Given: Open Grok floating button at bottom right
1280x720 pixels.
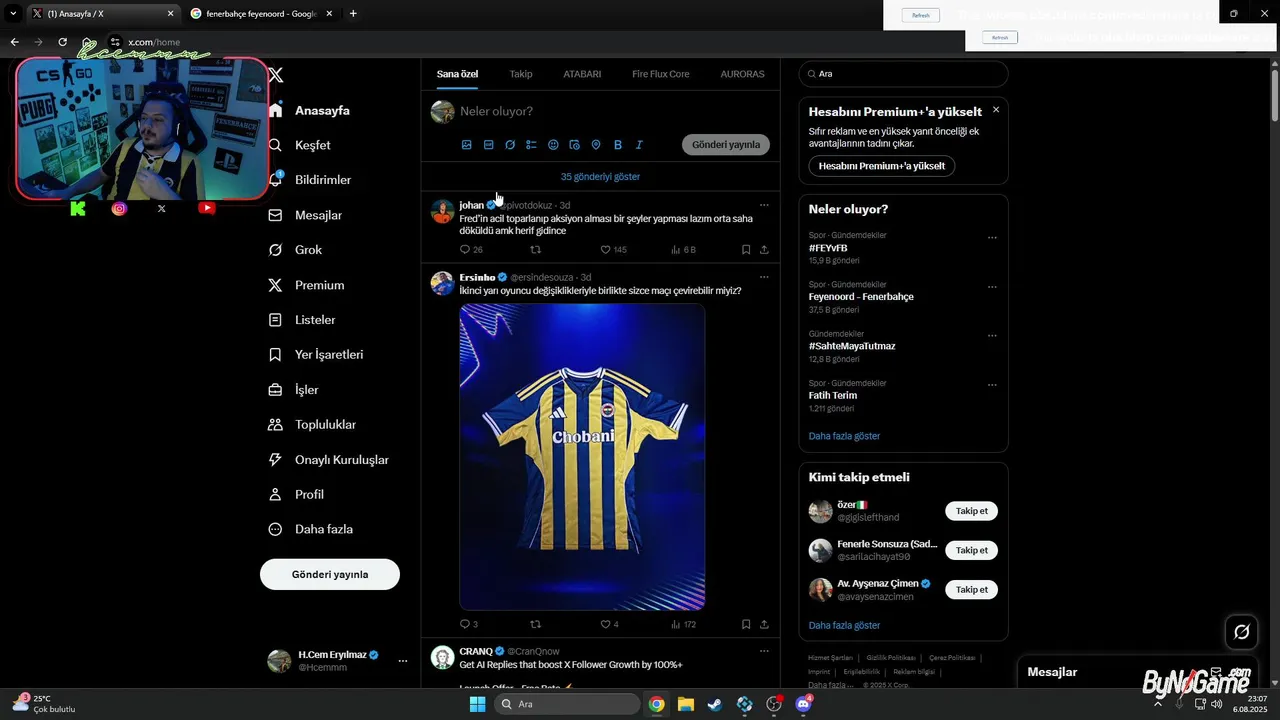Looking at the screenshot, I should (1242, 631).
